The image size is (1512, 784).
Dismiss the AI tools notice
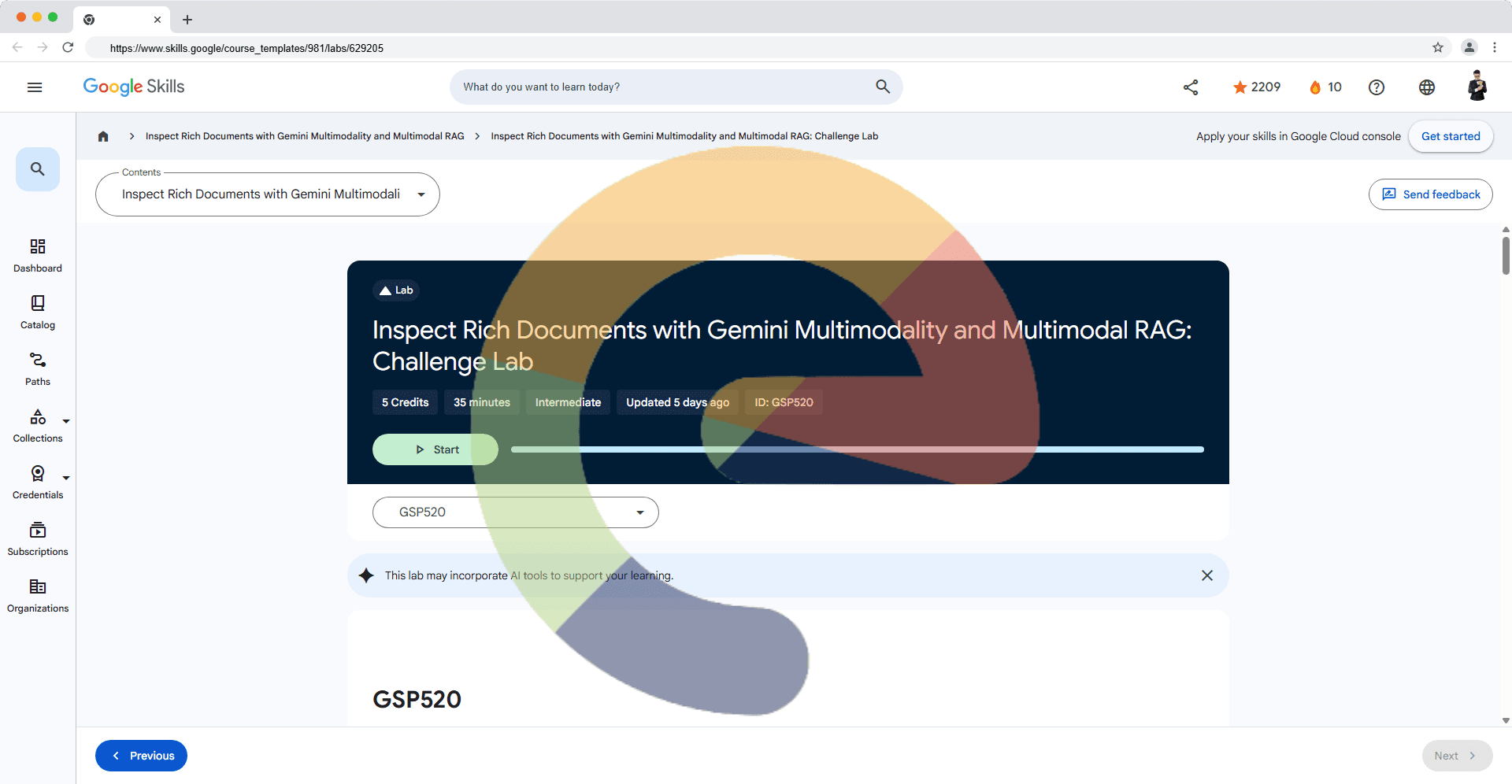1207,575
